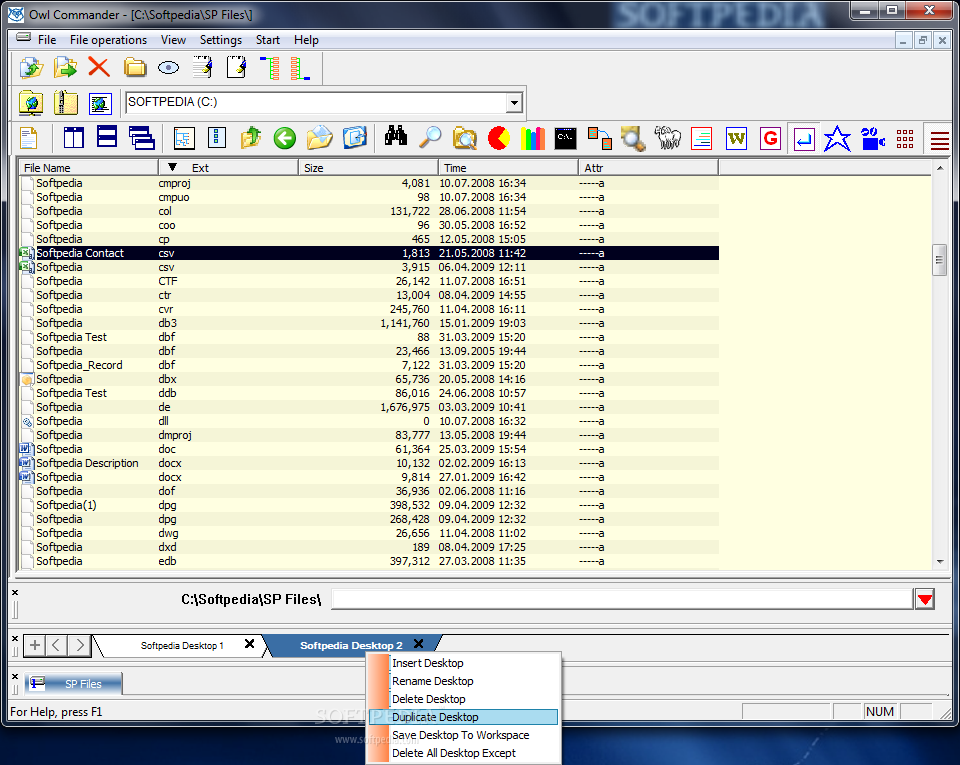This screenshot has height=765, width=960.
Task: Click the black binoculars find icon
Action: [396, 136]
